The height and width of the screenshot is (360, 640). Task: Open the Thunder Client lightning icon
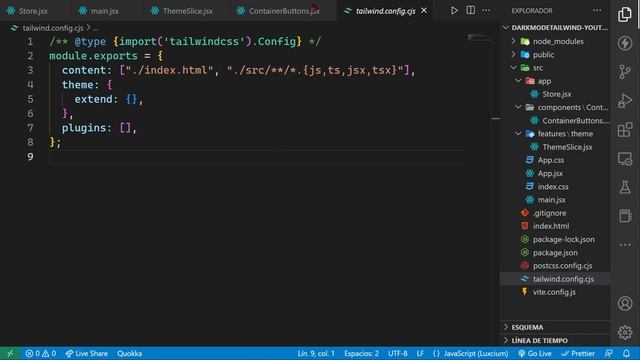tap(624, 43)
